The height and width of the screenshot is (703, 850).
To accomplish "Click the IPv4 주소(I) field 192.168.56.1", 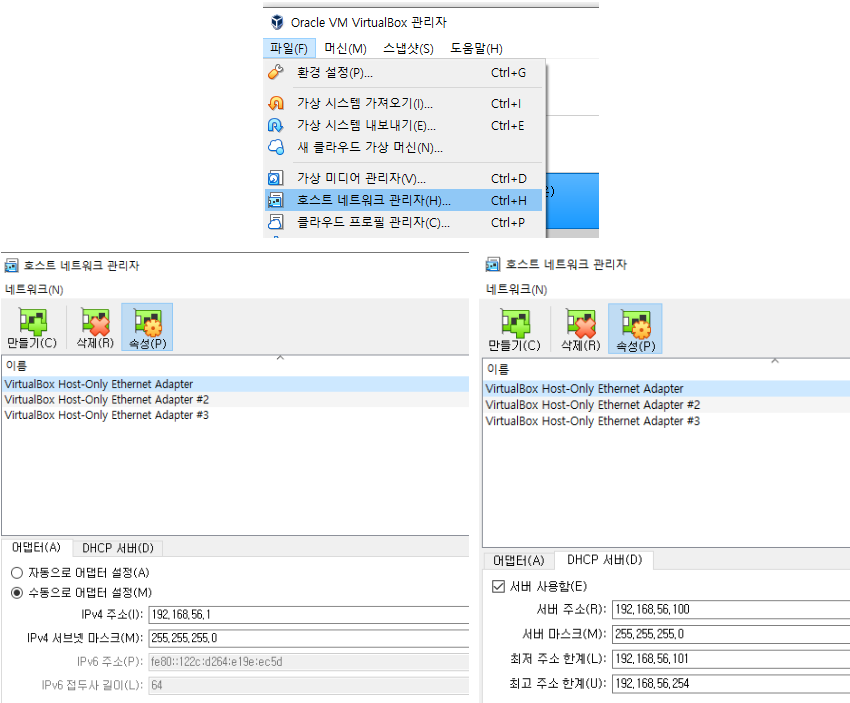I will [309, 615].
